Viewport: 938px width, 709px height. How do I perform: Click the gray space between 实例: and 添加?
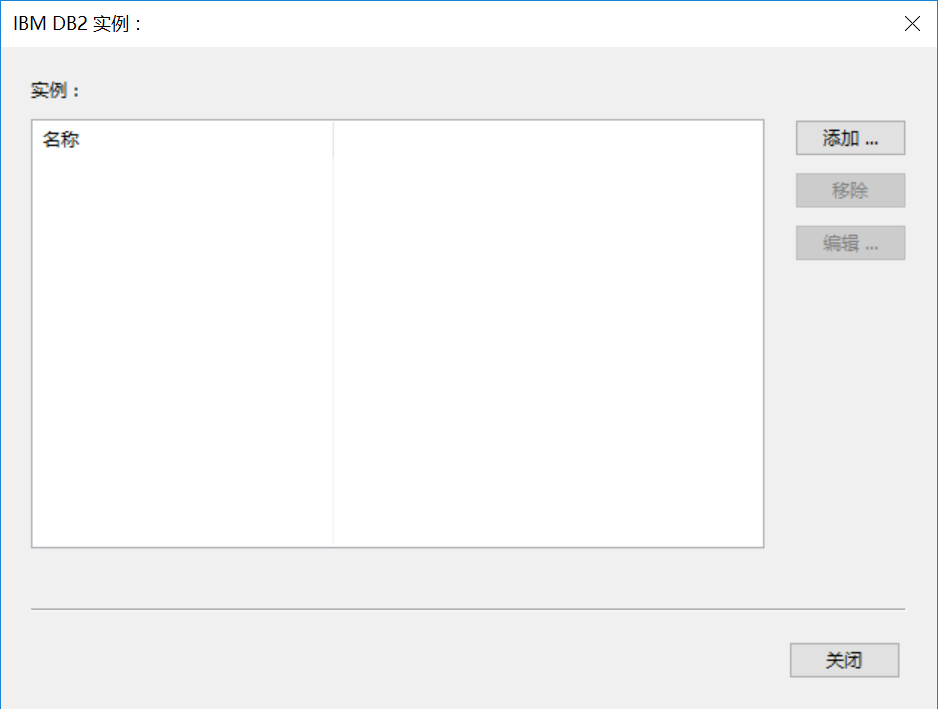(x=437, y=90)
